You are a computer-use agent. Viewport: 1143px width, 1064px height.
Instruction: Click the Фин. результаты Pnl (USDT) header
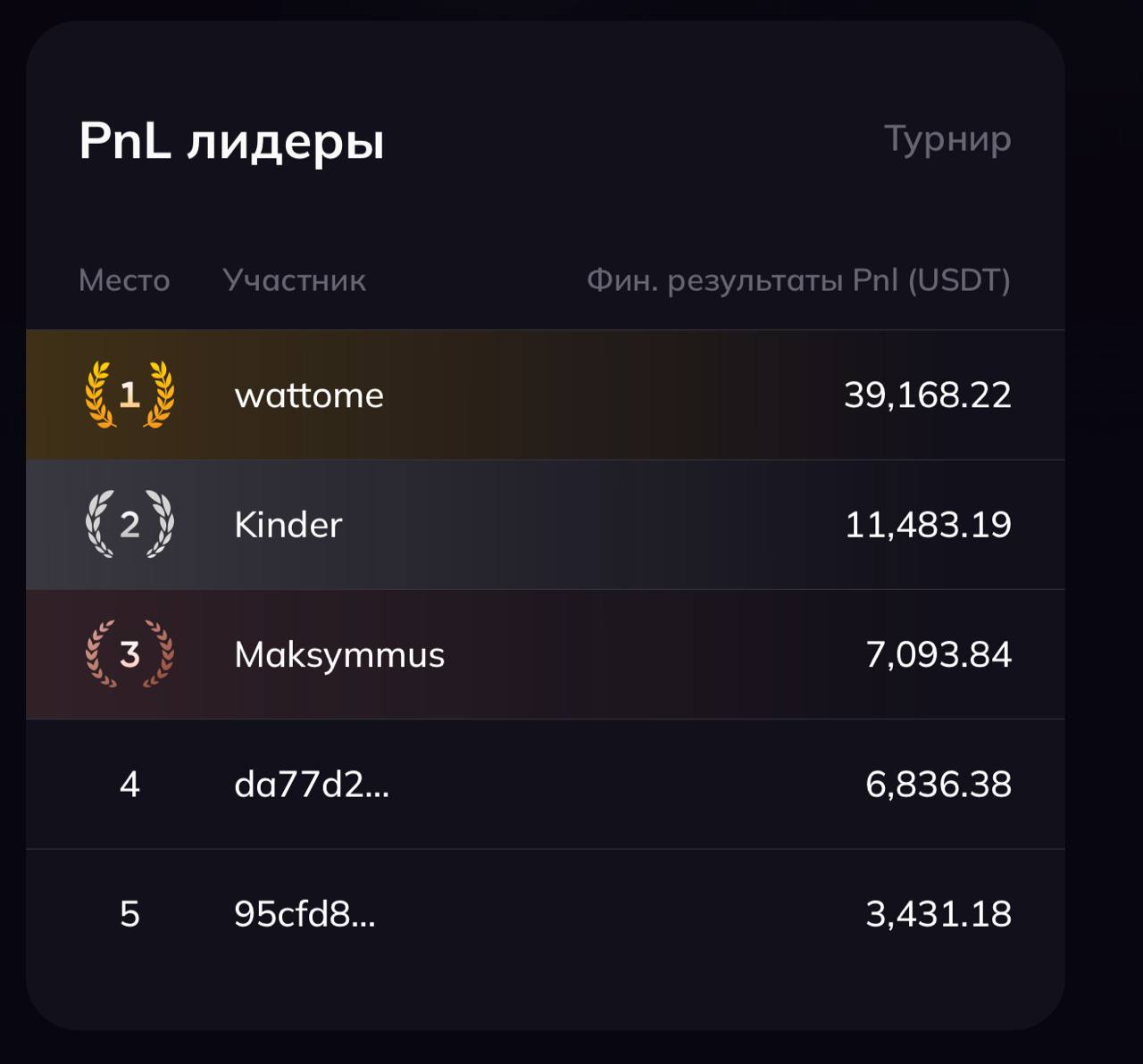point(798,280)
